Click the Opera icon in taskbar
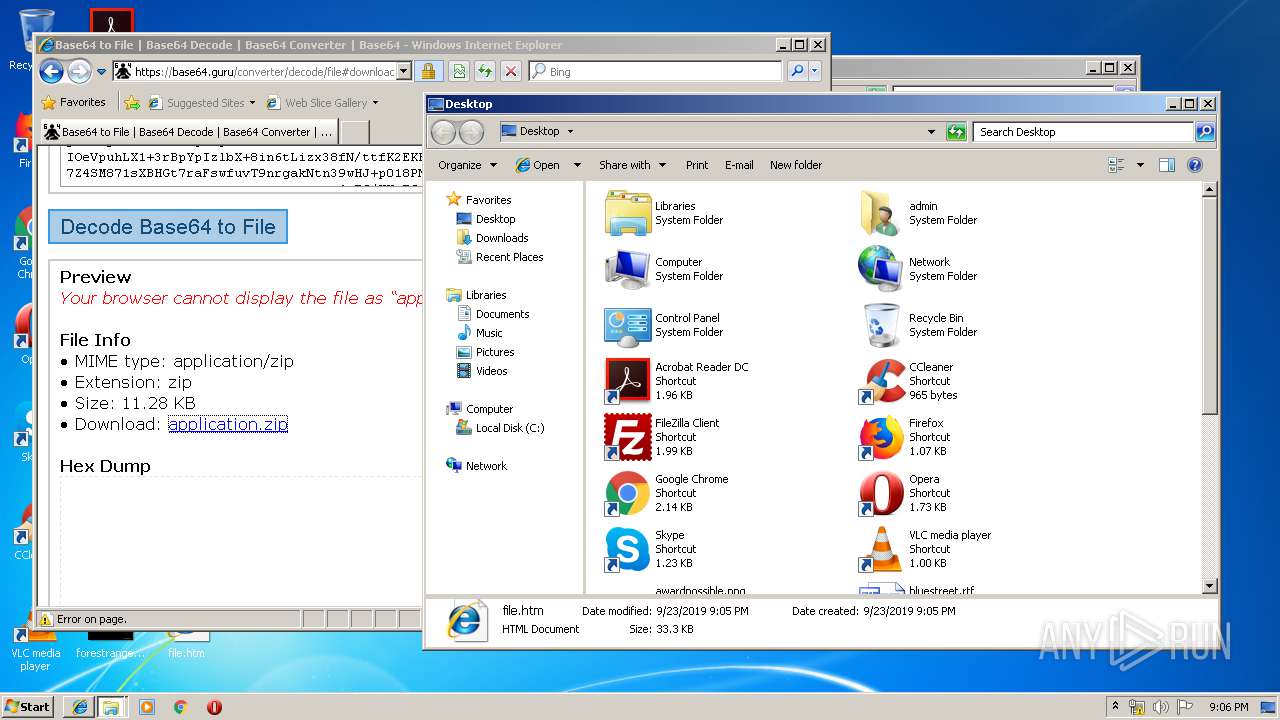This screenshot has width=1280, height=720. tap(214, 707)
